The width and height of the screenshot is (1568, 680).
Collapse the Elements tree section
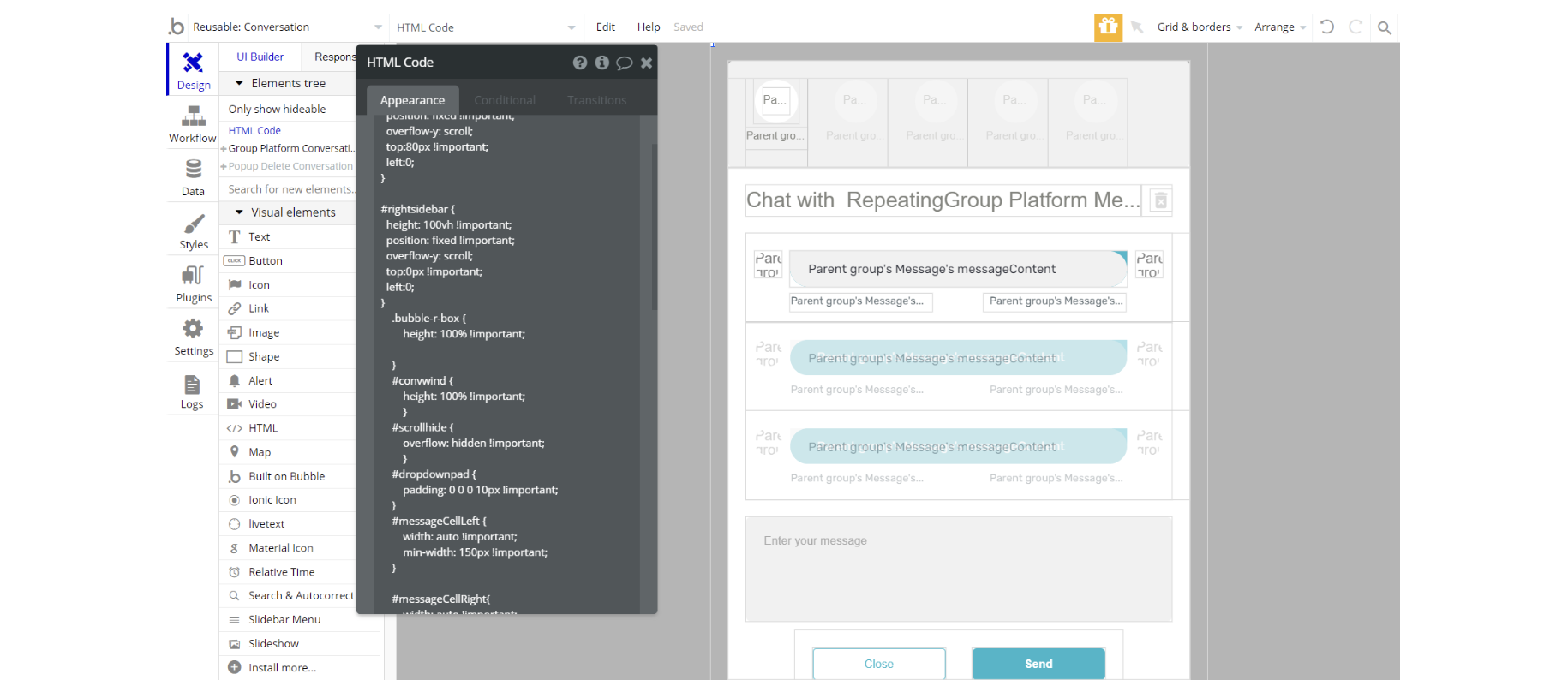coord(240,83)
